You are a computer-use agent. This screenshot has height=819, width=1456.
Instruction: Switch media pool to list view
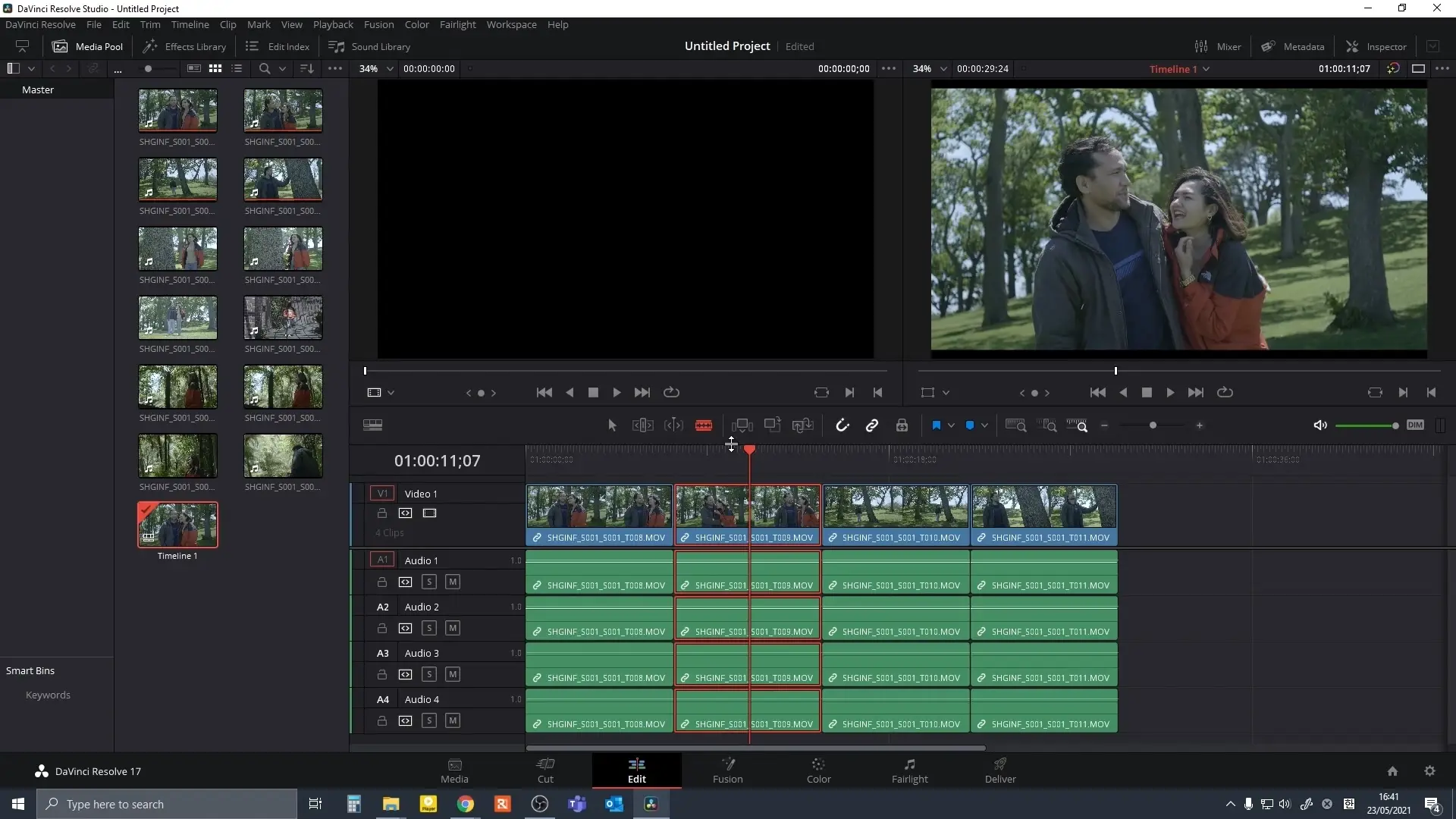point(237,68)
